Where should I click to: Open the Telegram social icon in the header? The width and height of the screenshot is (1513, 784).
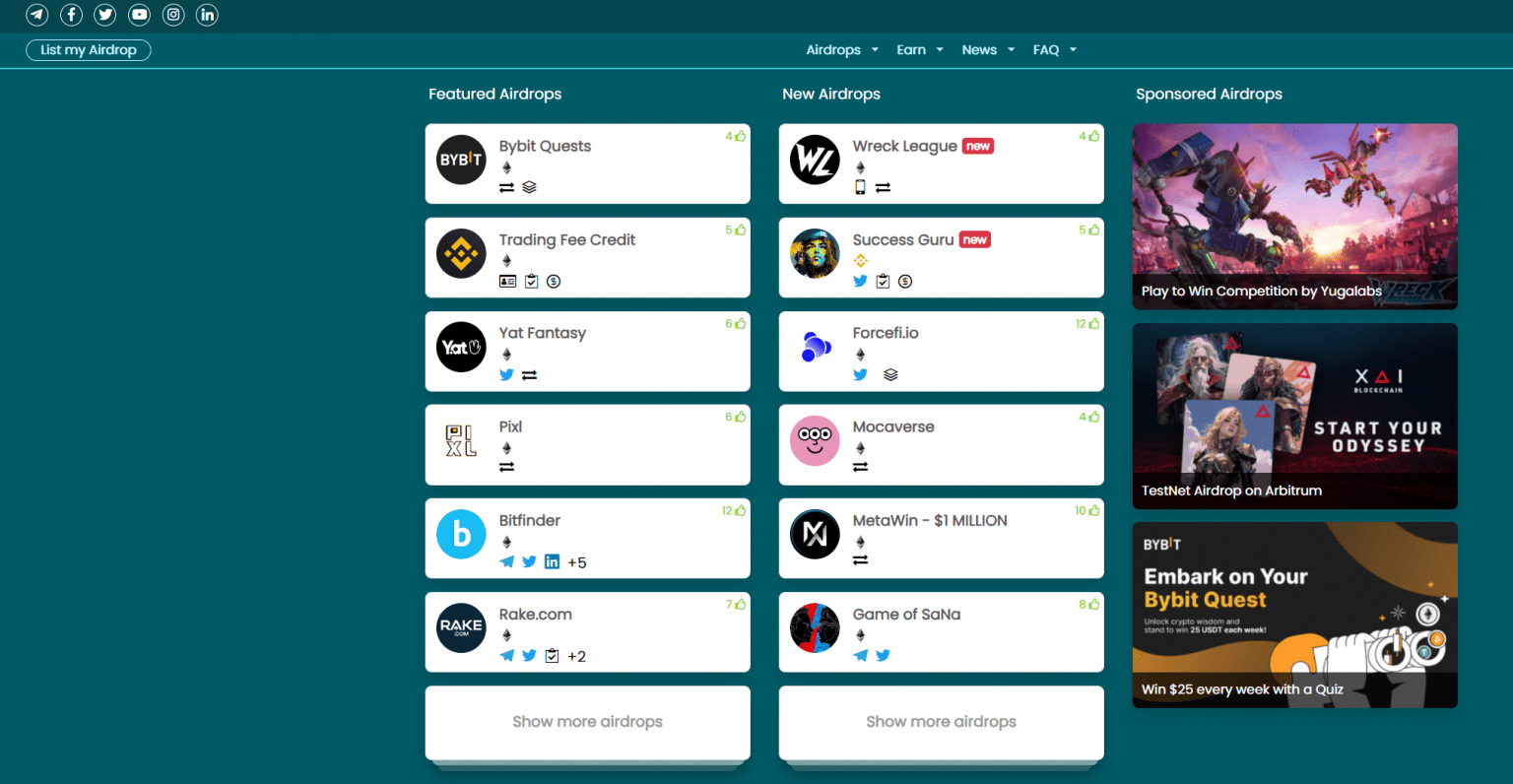pyautogui.click(x=36, y=15)
